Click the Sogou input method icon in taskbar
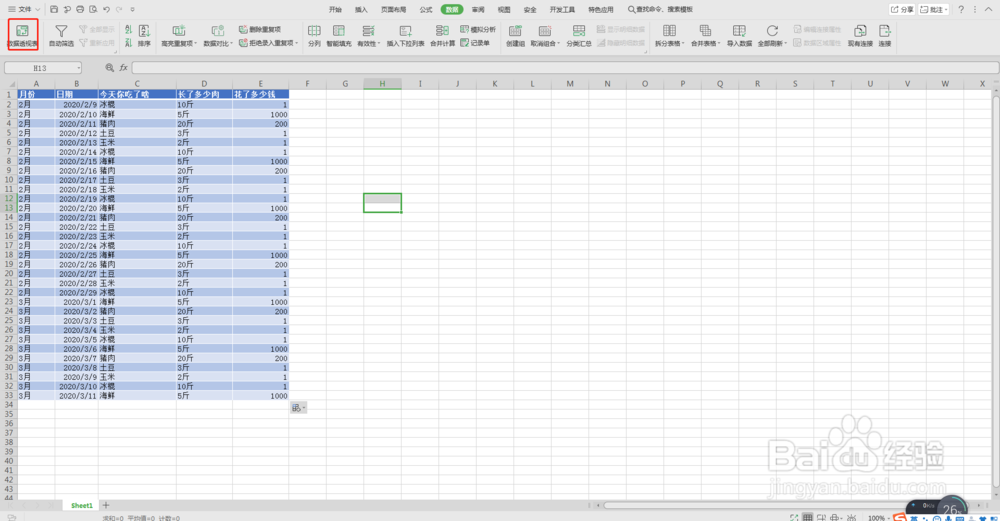Viewport: 1000px width, 521px height. pyautogui.click(x=899, y=517)
